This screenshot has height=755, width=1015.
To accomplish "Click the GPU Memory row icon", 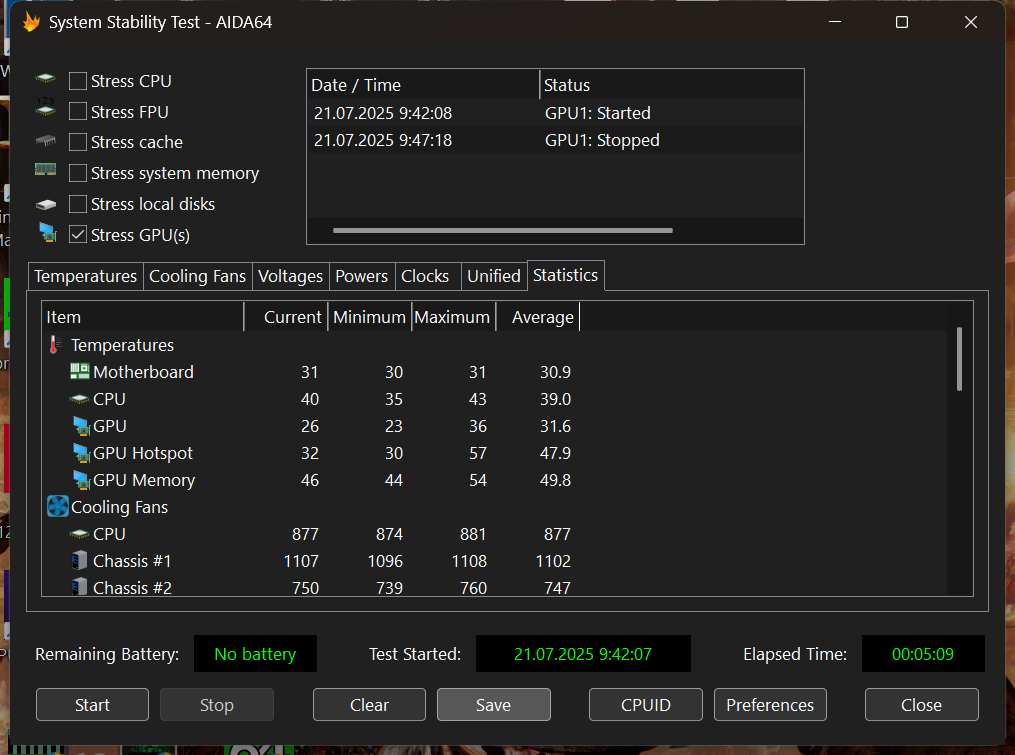I will [x=81, y=480].
